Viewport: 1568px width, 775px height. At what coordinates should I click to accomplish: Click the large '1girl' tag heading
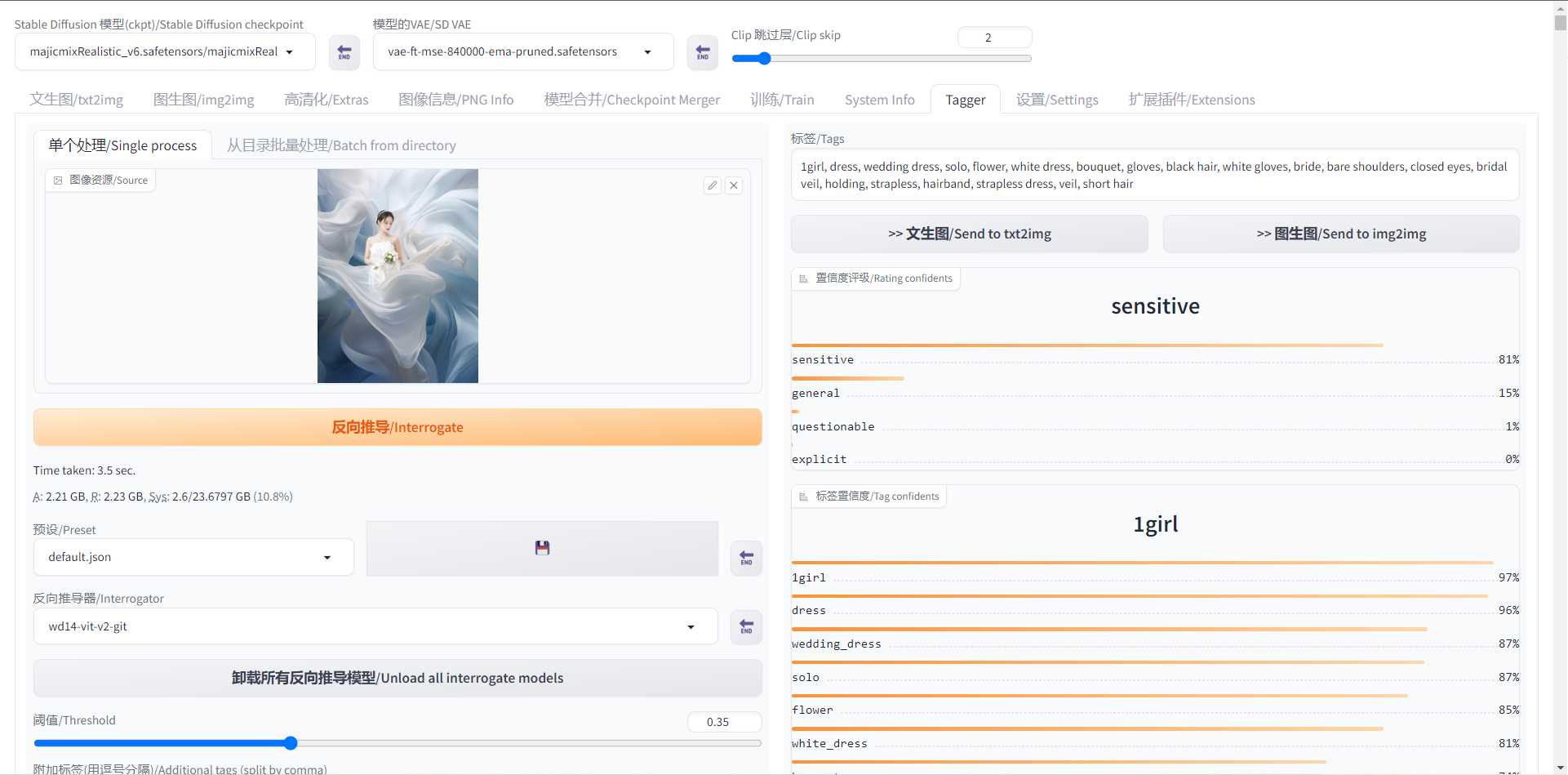[x=1155, y=524]
